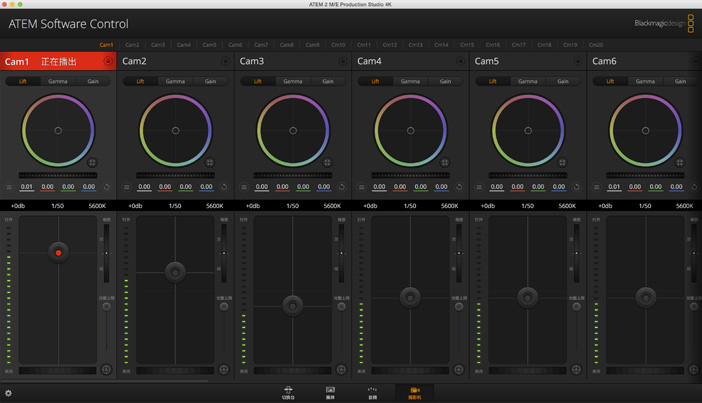Click Cam6 color wheel corner grid icon
This screenshot has width=702, height=403.
(x=680, y=163)
